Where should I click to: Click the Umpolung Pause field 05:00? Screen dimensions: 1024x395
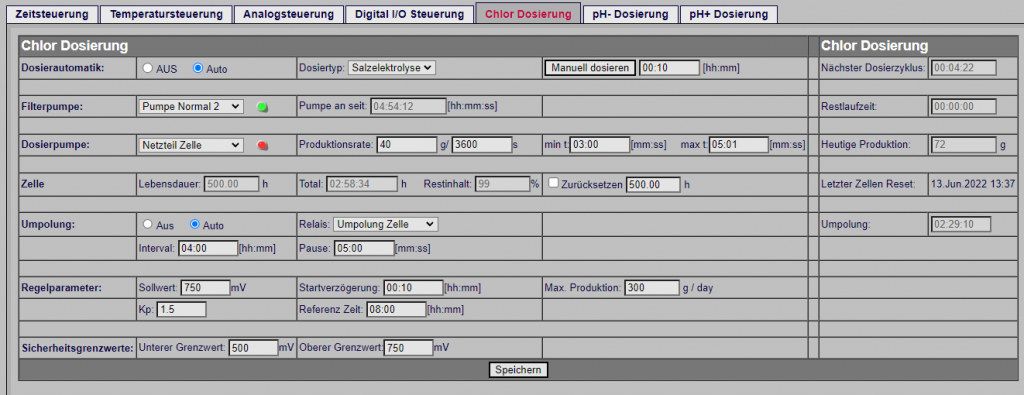point(364,248)
